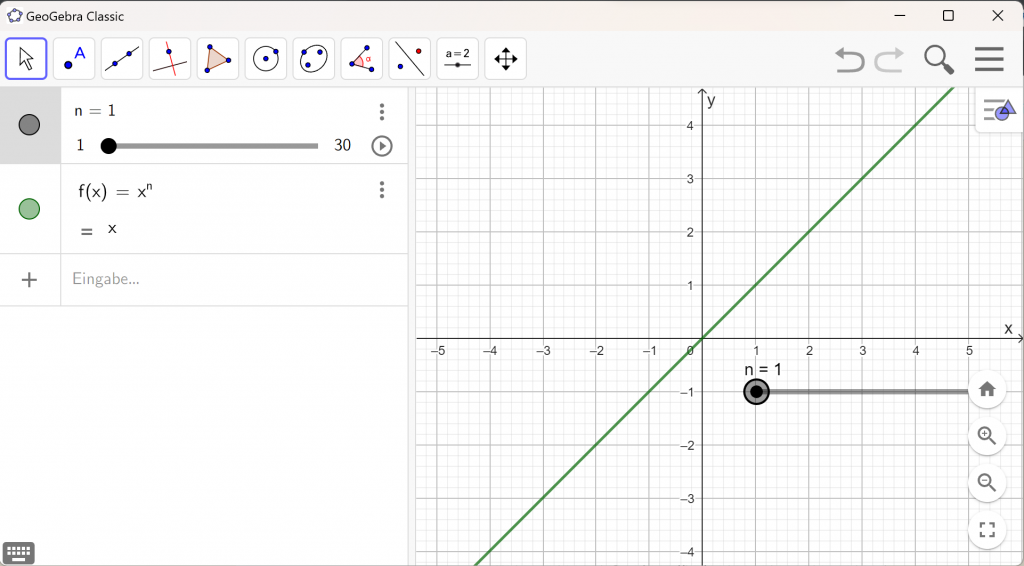The width and height of the screenshot is (1024, 566).
Task: Choose the Angle tool
Action: (362, 59)
